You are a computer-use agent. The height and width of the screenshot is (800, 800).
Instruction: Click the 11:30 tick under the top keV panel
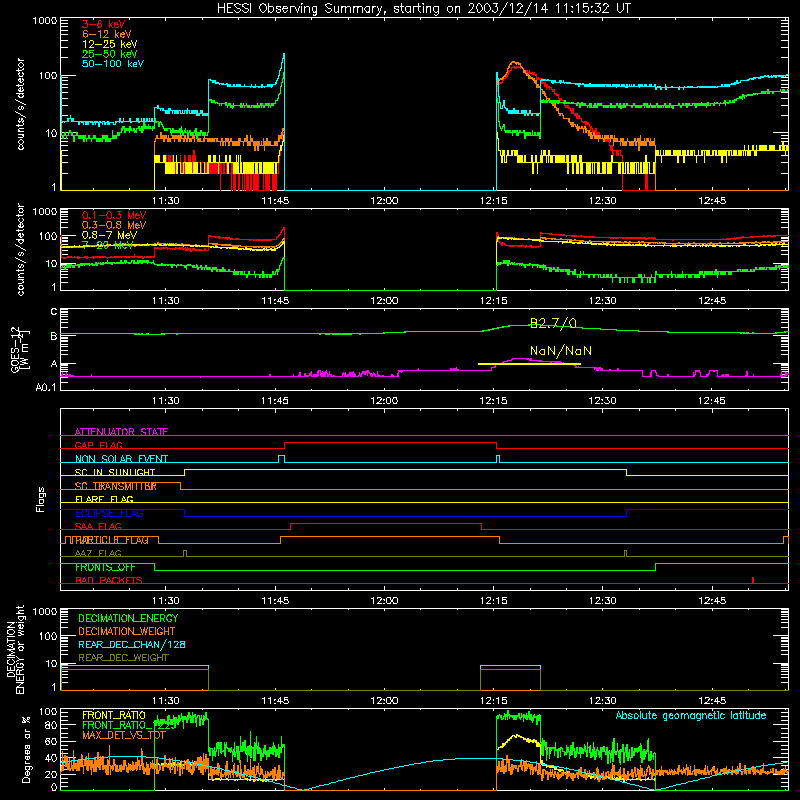click(166, 201)
